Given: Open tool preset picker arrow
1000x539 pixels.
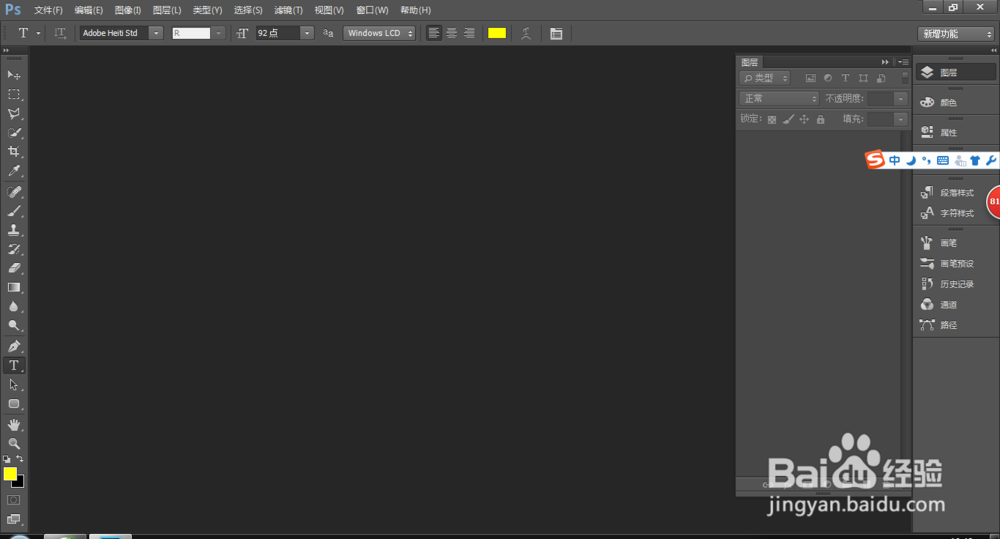Looking at the screenshot, I should tap(38, 33).
